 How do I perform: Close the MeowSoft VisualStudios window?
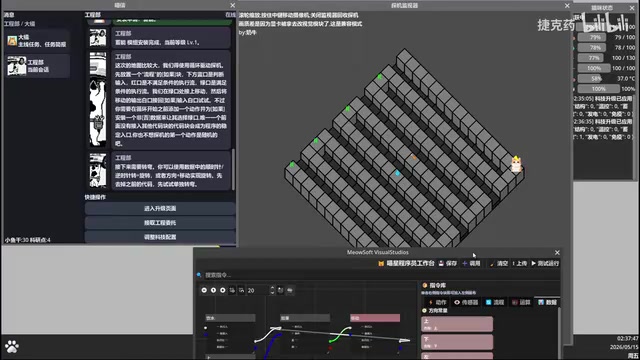coord(557,253)
